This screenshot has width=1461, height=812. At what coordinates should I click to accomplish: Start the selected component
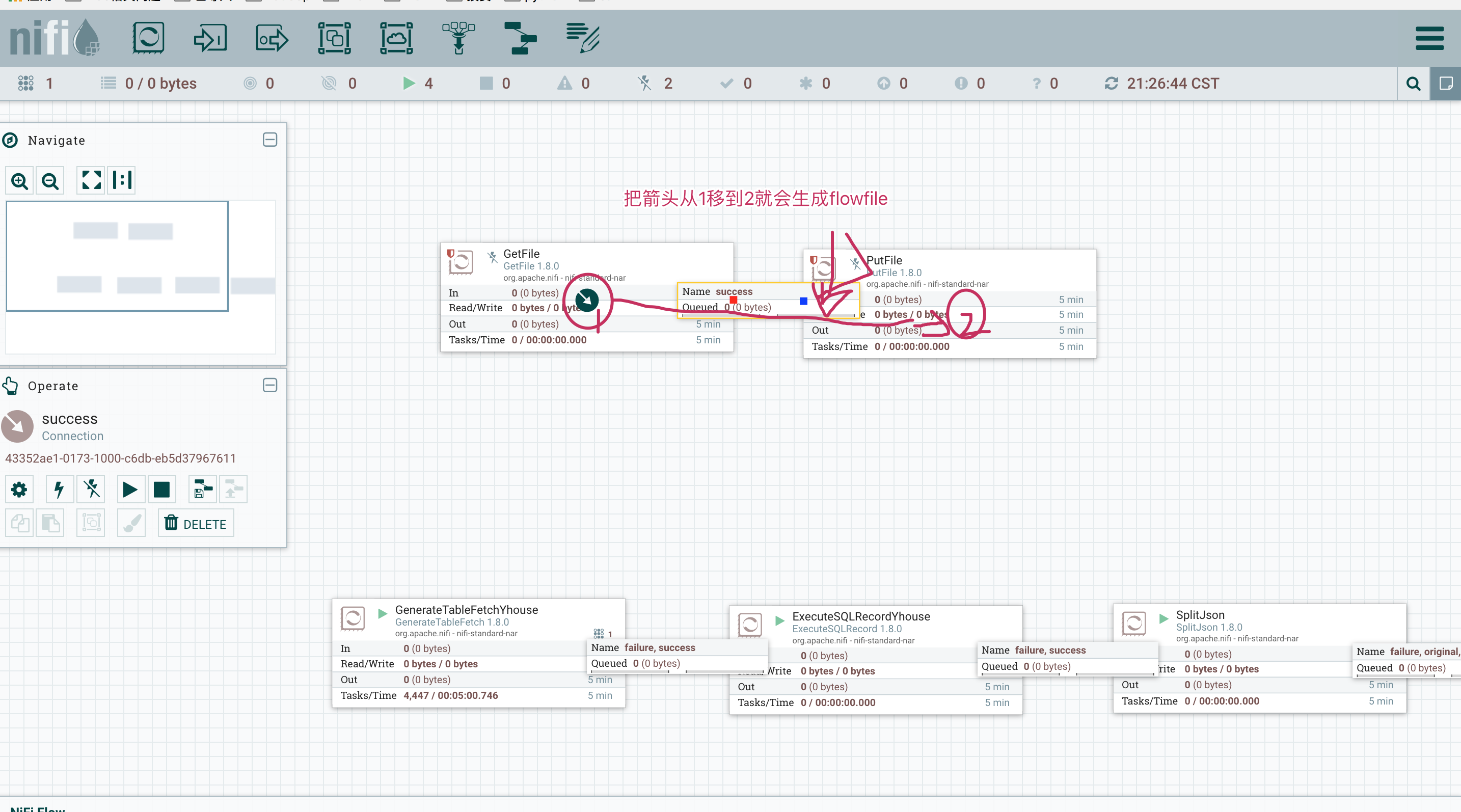point(130,490)
